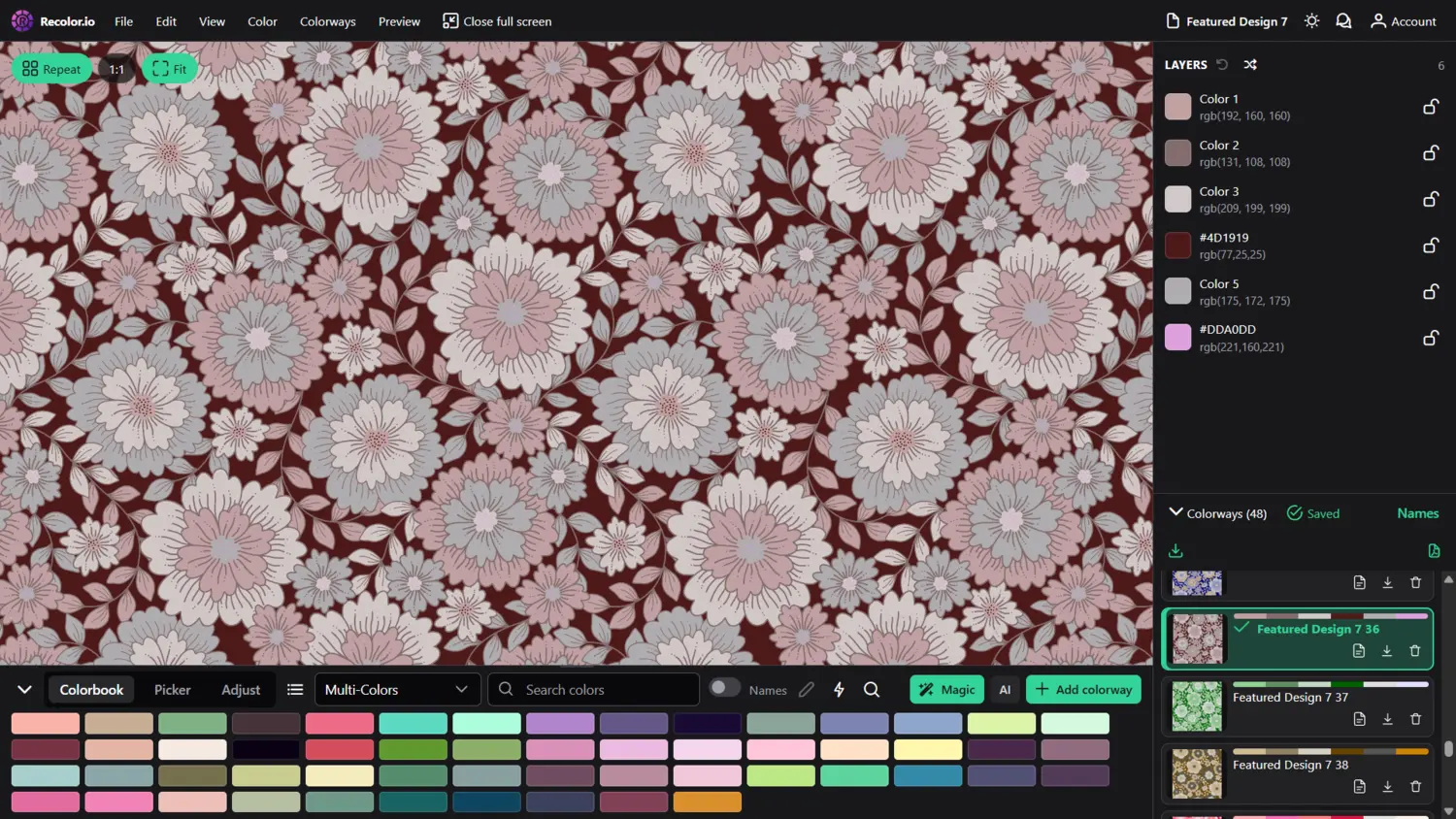This screenshot has height=819, width=1456.
Task: Delete the Featured Design 7 38 colorway
Action: pyautogui.click(x=1415, y=787)
